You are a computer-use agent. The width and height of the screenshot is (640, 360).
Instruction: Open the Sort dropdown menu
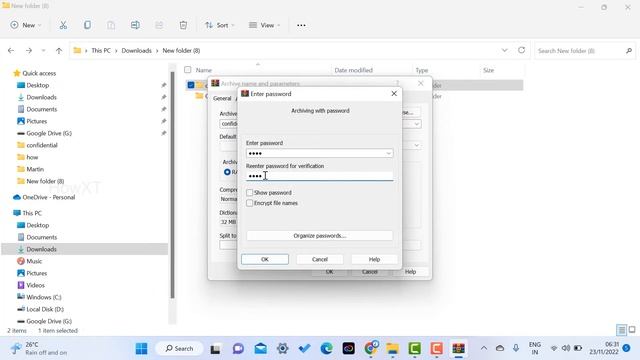point(220,25)
